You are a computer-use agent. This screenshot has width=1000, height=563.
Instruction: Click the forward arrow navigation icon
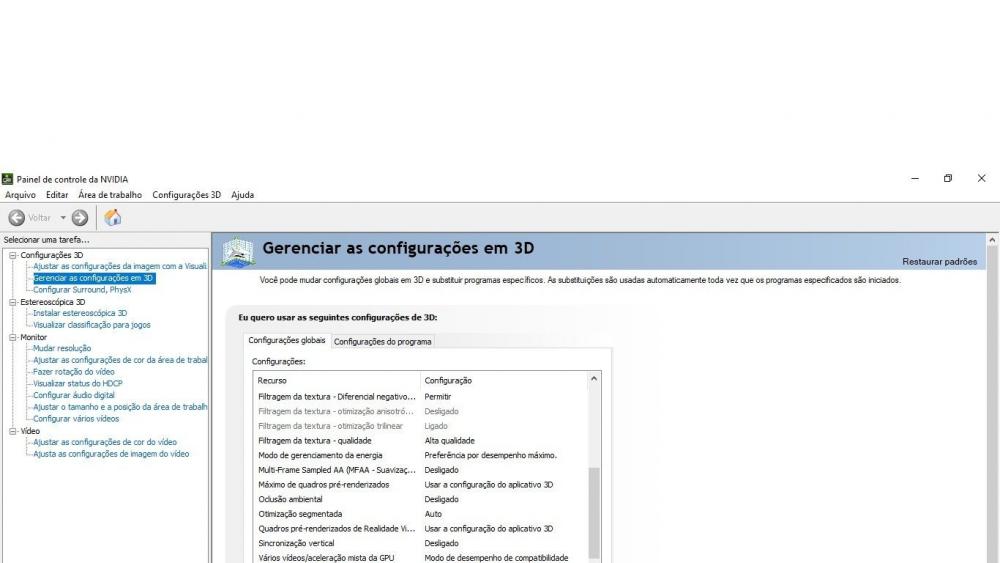80,217
